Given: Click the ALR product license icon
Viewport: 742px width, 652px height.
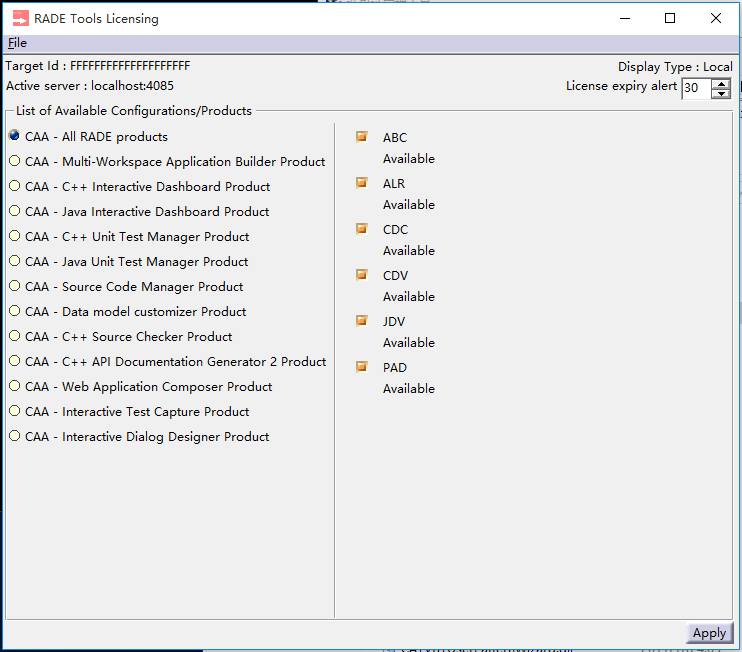Looking at the screenshot, I should (362, 183).
